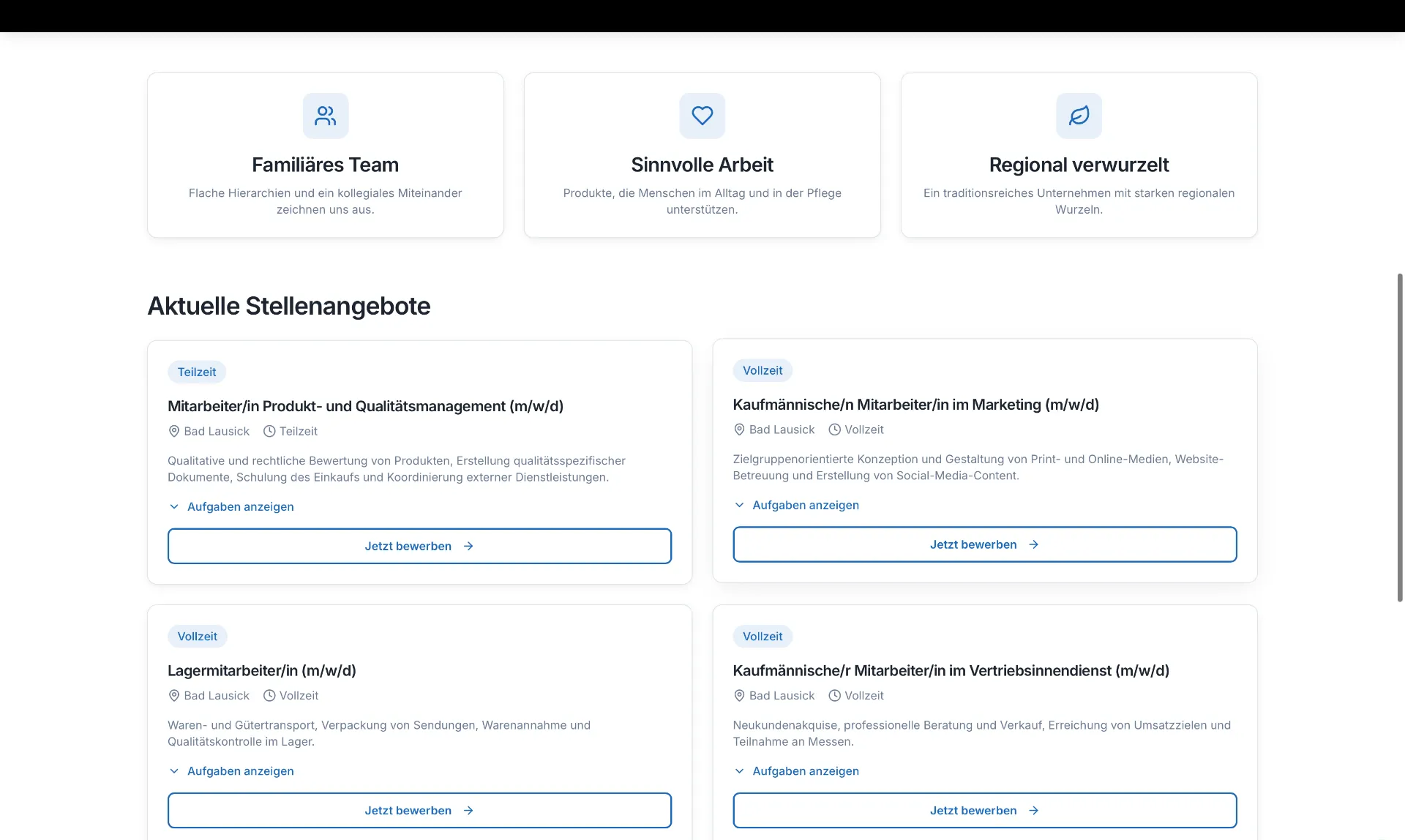
Task: Click the Familiäres Team heading
Action: tap(326, 165)
